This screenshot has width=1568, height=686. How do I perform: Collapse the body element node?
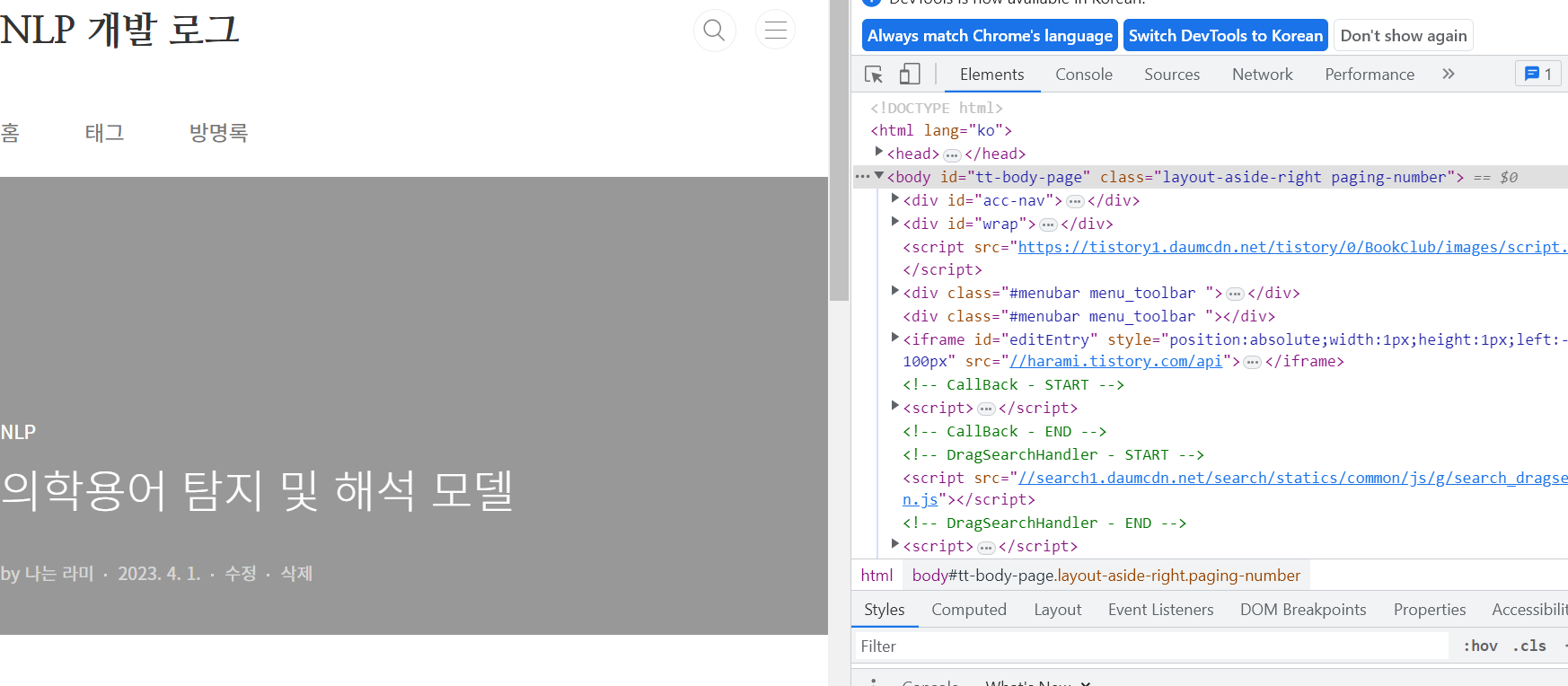tap(879, 176)
